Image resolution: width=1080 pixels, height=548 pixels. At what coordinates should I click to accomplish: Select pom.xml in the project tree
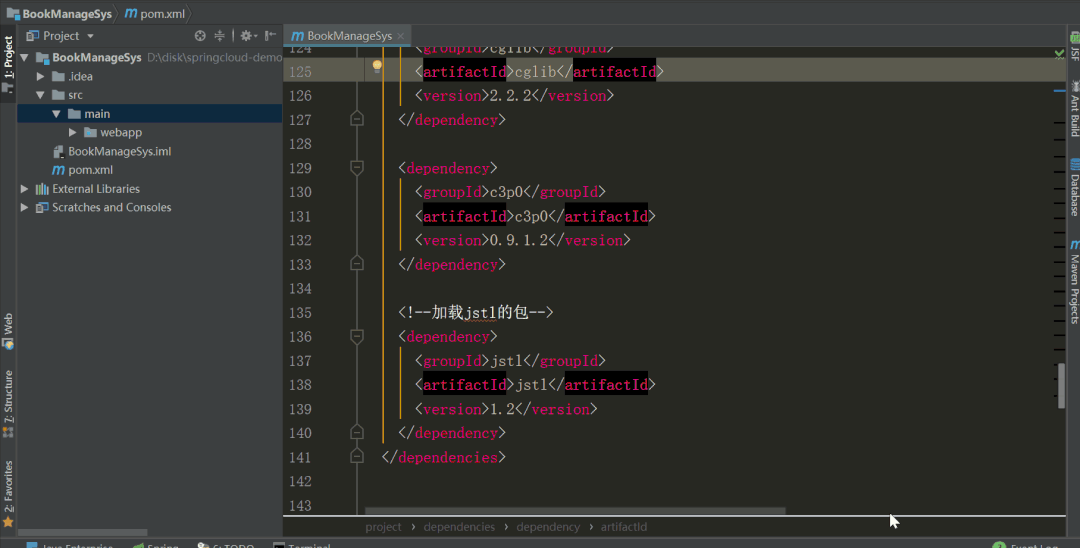(90, 170)
